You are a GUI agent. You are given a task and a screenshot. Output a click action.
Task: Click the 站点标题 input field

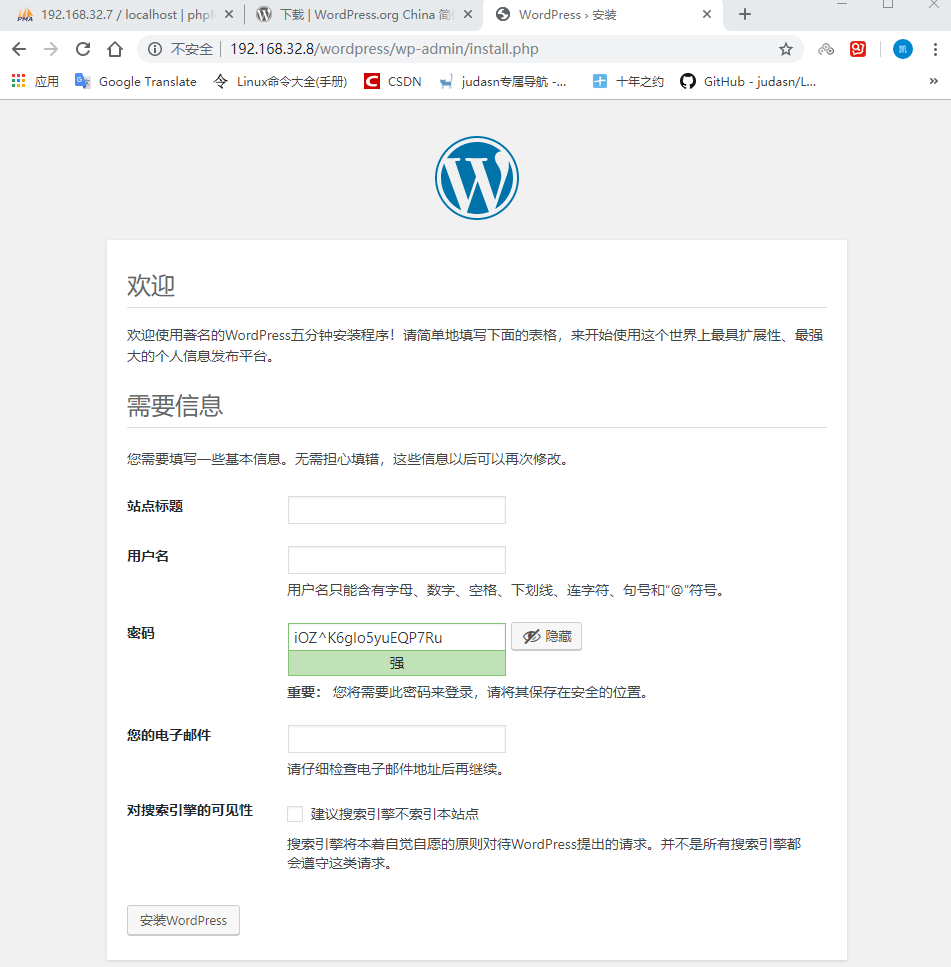point(396,510)
